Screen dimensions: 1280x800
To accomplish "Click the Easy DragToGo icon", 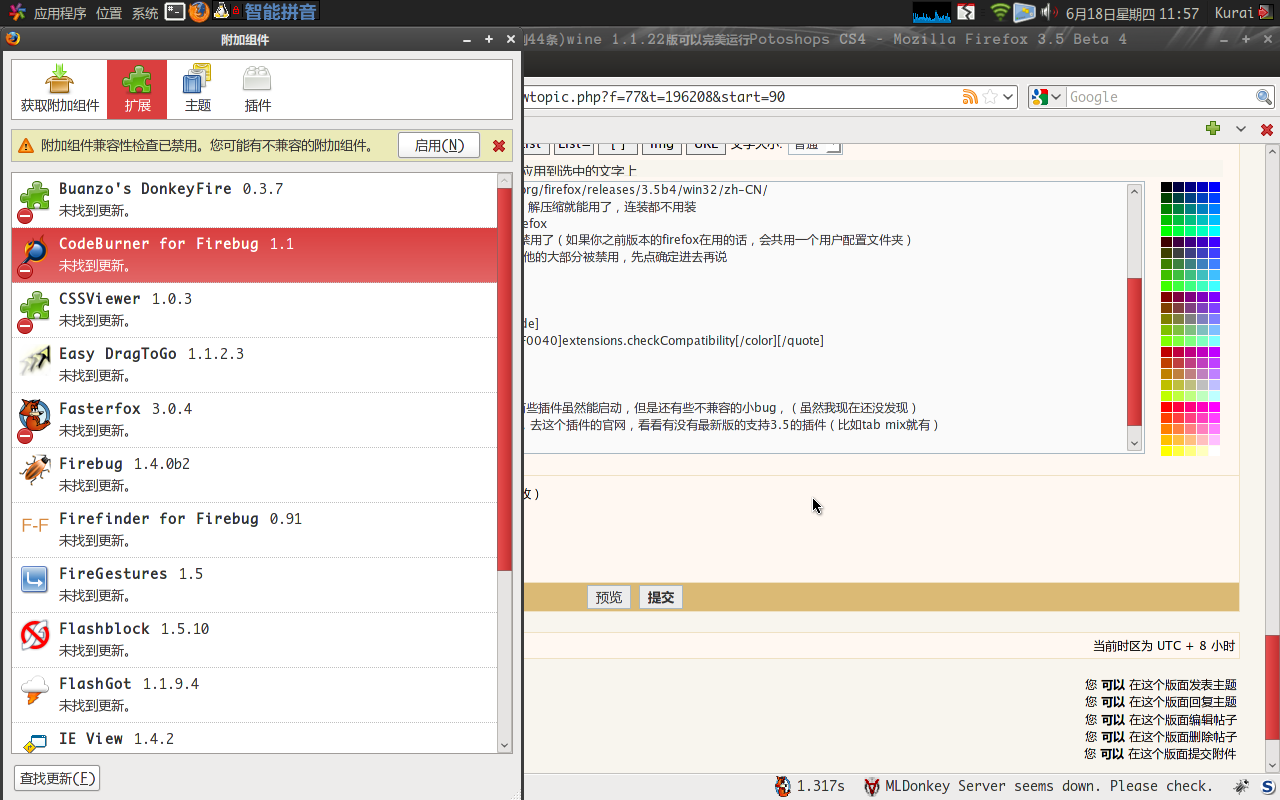I will (x=35, y=362).
